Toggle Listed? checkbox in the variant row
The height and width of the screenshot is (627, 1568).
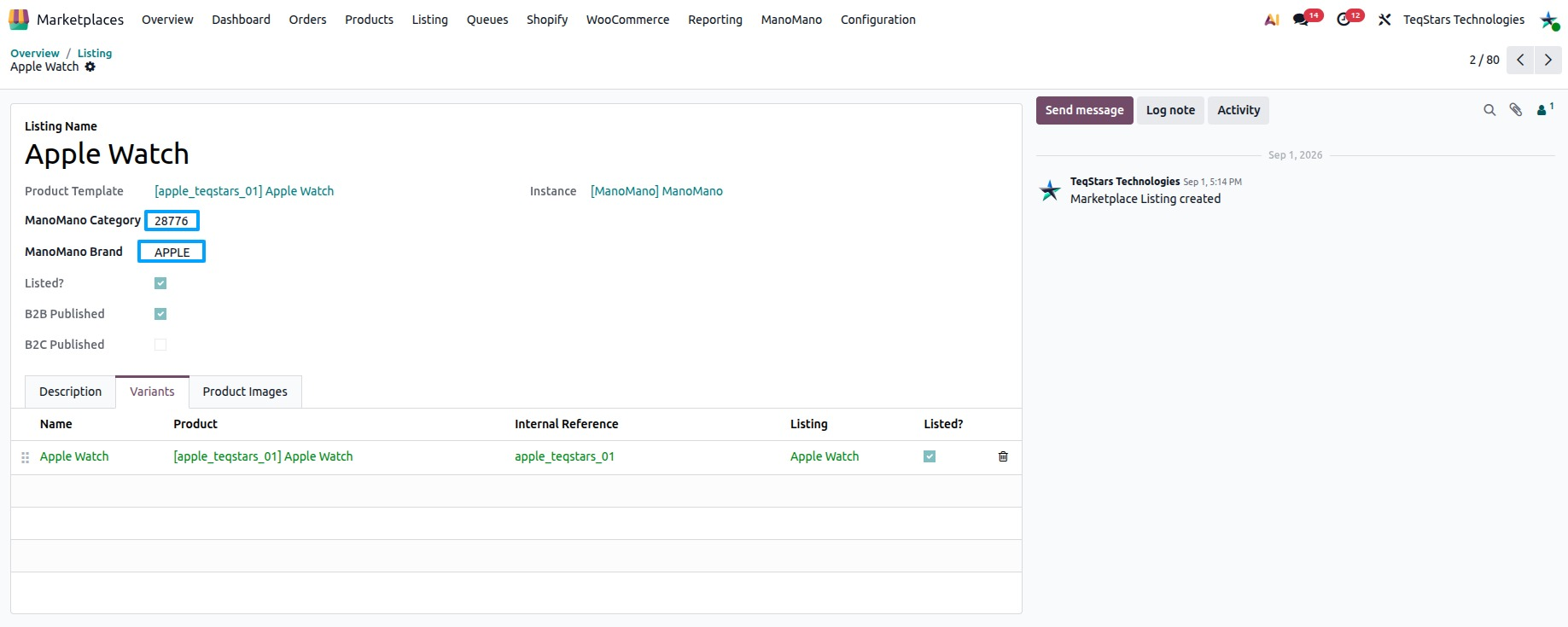(930, 456)
